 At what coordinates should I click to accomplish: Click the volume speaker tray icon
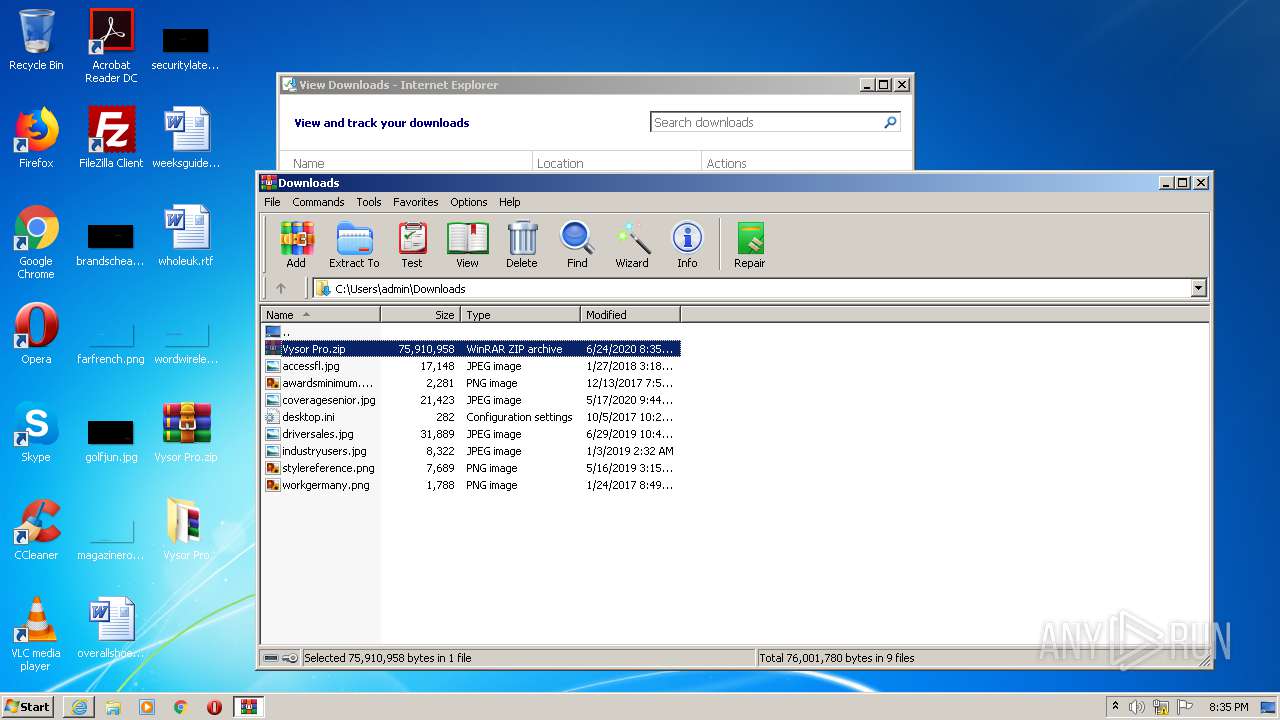(1137, 707)
